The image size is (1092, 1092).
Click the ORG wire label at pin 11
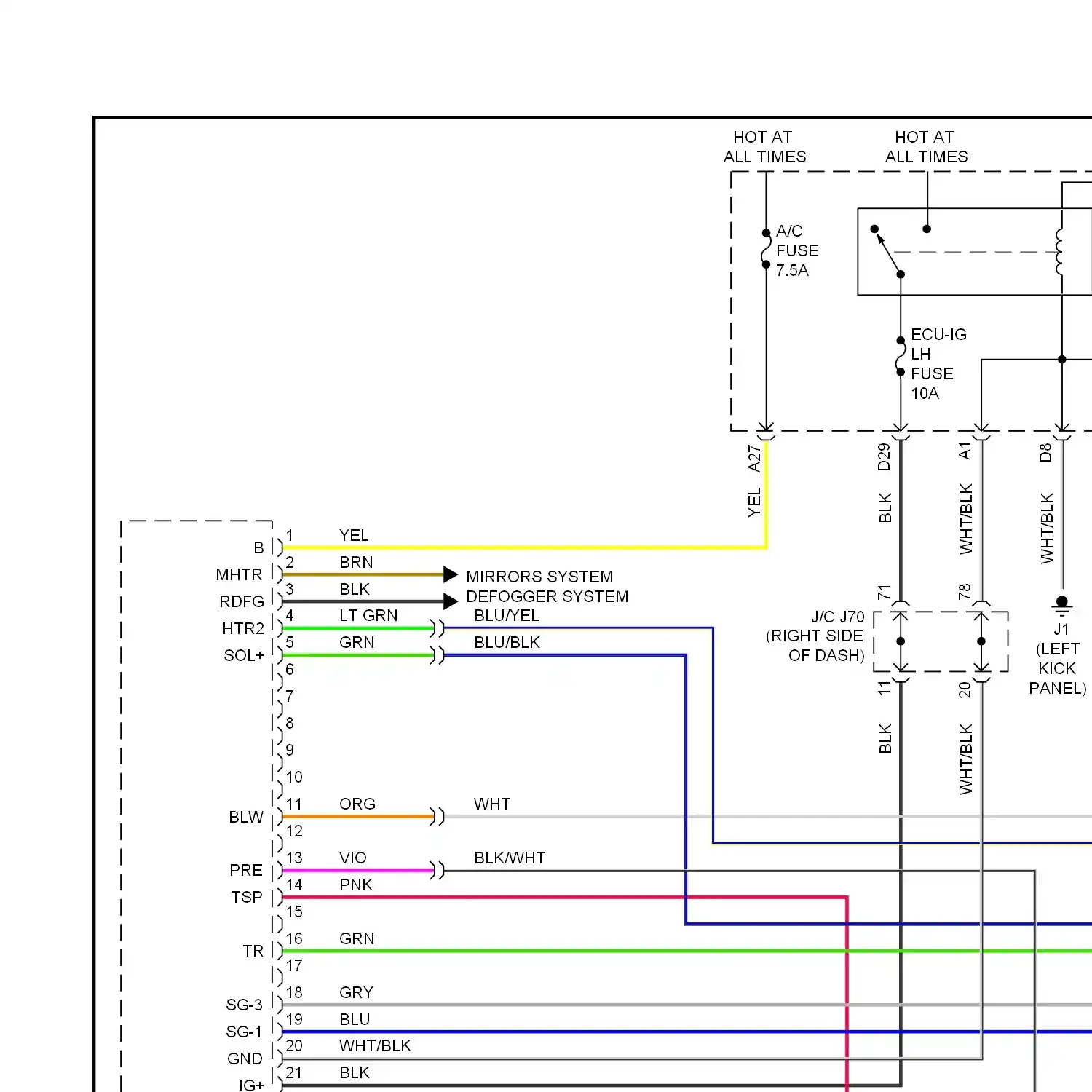pyautogui.click(x=357, y=804)
